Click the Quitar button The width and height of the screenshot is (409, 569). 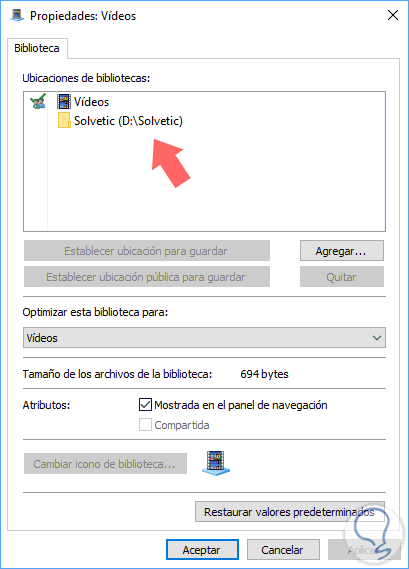341,277
